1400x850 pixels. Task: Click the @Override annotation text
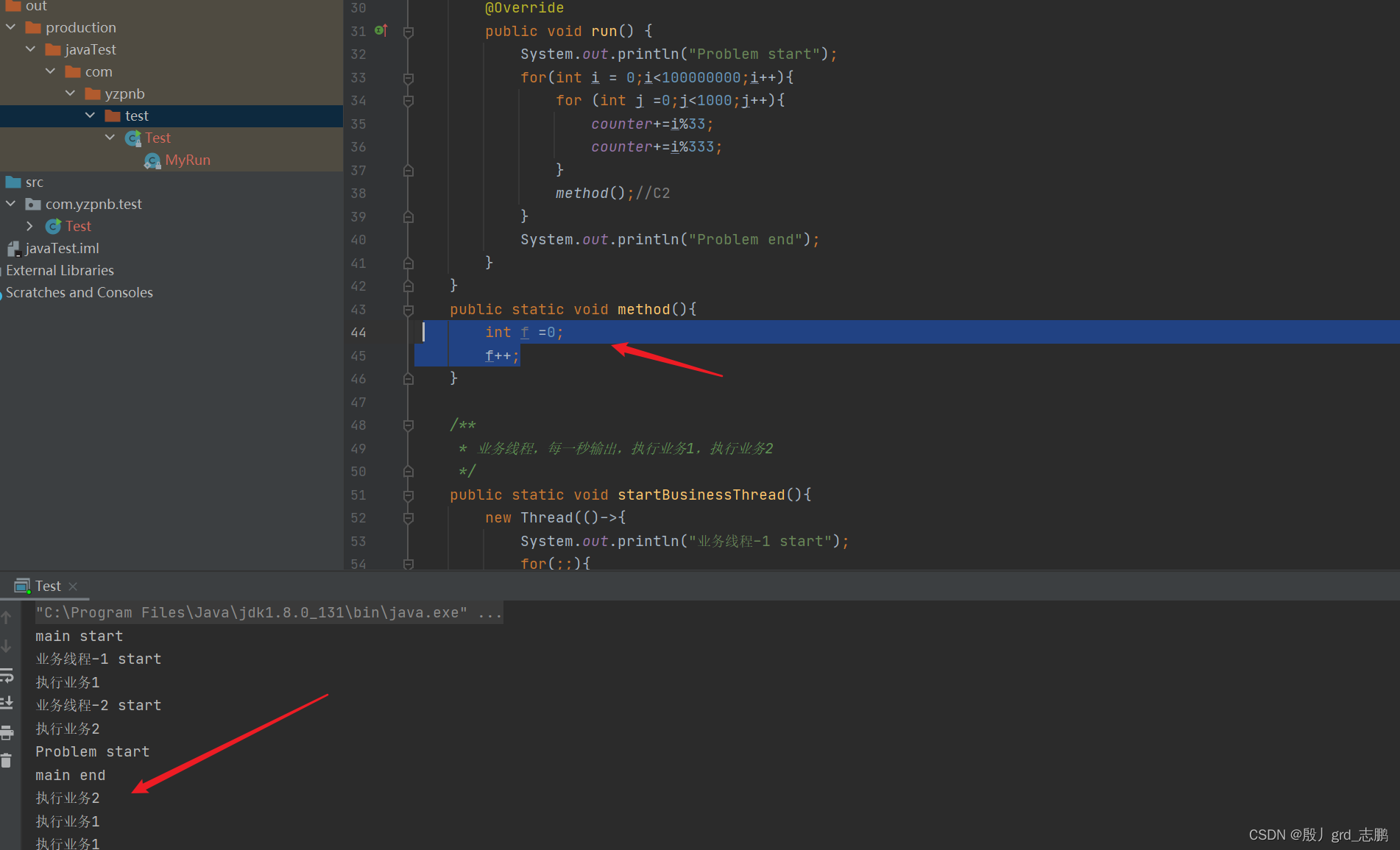pos(524,8)
